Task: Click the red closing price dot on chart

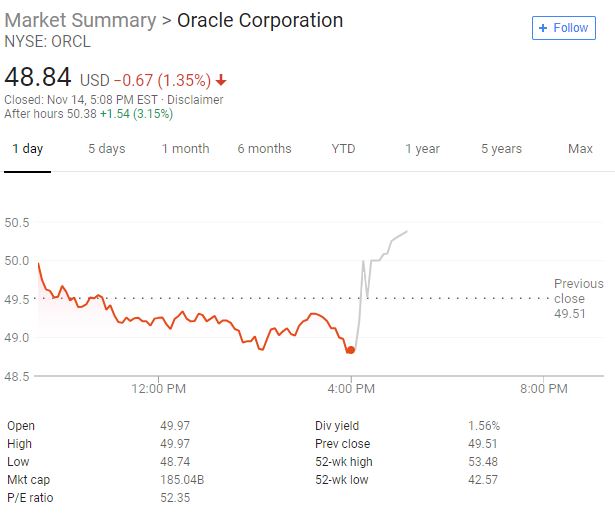Action: (x=351, y=350)
